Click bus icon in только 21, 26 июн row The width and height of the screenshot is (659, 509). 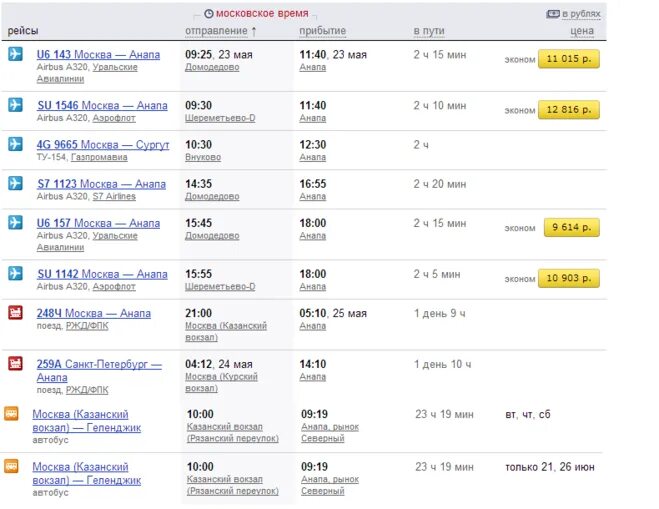click(11, 466)
